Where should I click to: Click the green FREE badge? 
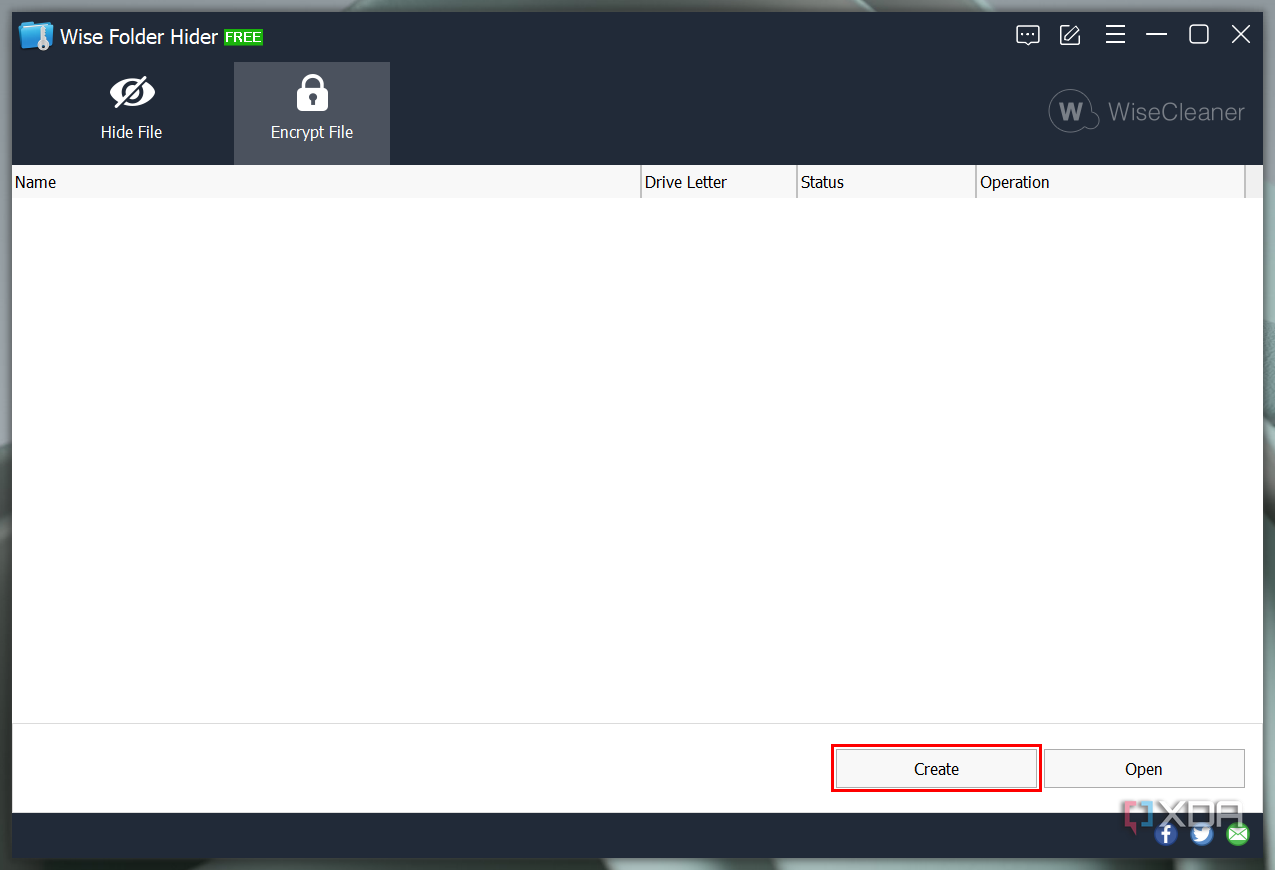pos(243,36)
